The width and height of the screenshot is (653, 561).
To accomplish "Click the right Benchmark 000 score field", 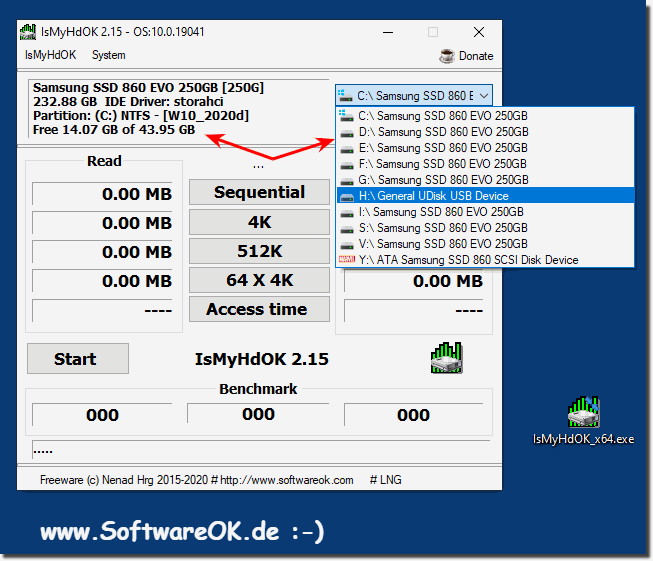I will click(x=414, y=415).
